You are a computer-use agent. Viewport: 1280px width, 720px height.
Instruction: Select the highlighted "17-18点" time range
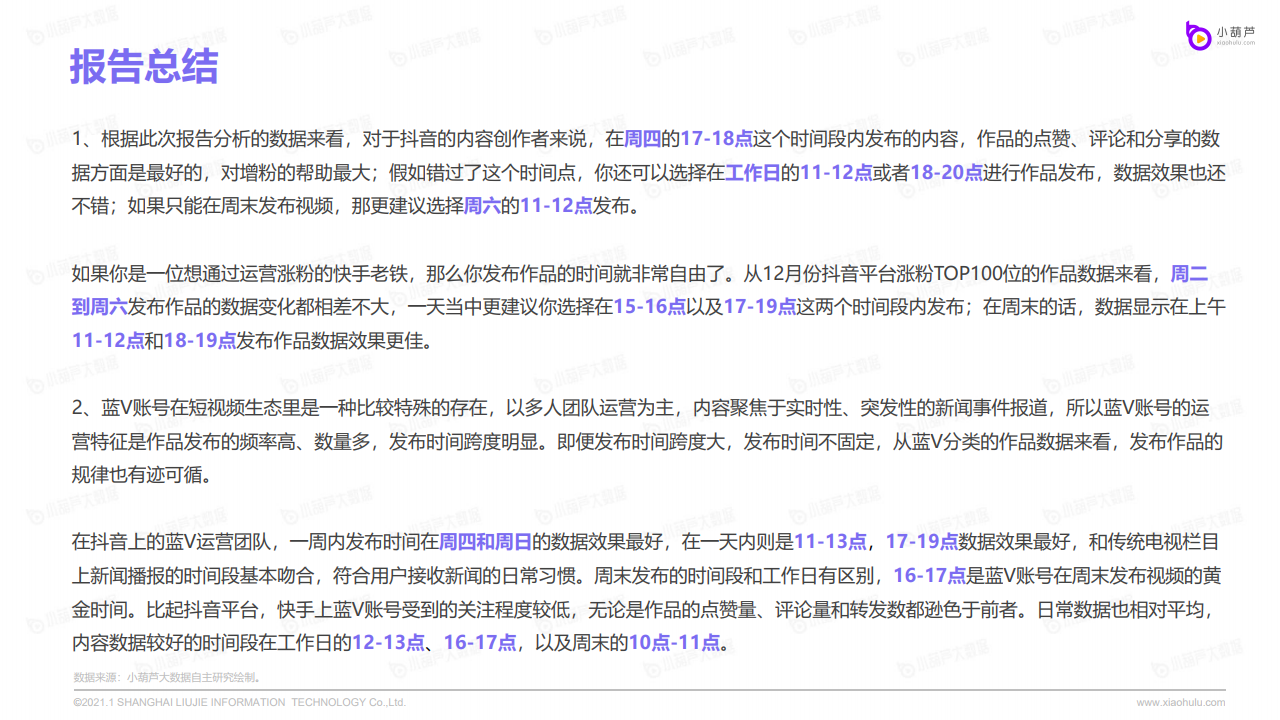click(716, 138)
